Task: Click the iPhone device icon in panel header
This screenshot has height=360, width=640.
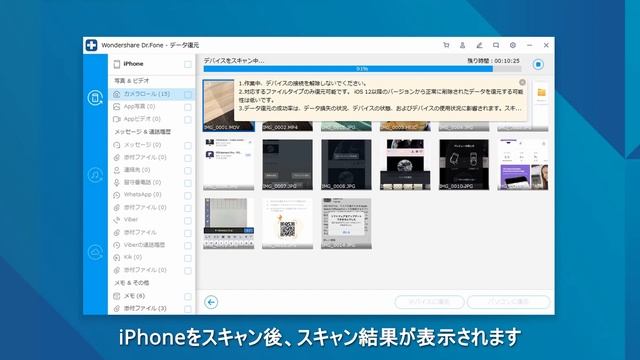Action: coord(117,64)
